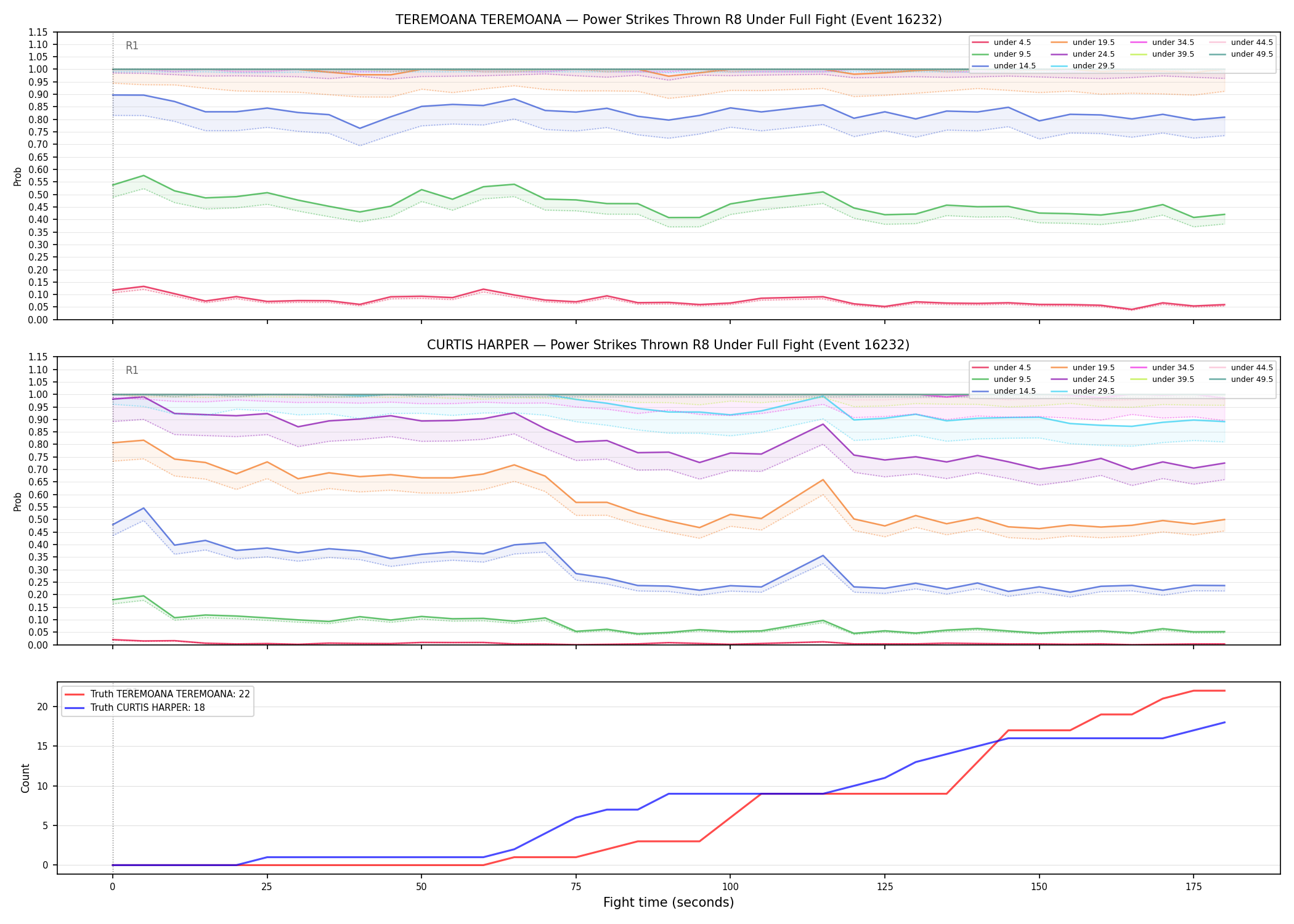Click the 'Fight time (seconds)' axis label
This screenshot has height=924, width=1294.
669,902
